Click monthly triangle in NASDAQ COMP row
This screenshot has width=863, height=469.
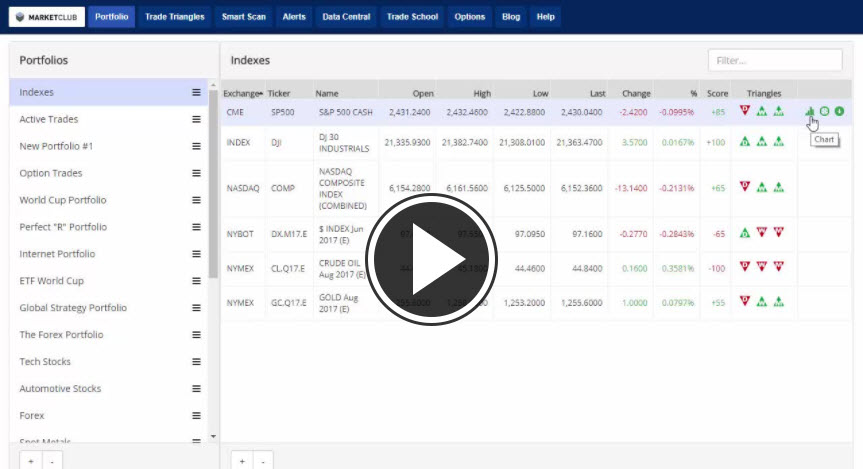click(x=778, y=187)
